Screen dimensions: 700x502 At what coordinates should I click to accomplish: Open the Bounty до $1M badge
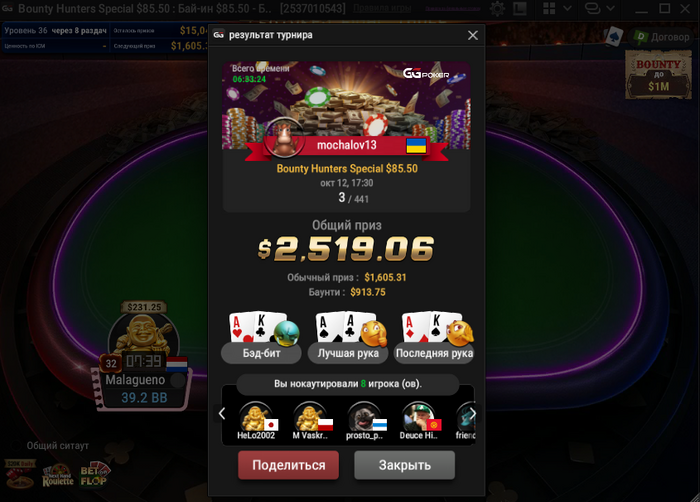658,75
